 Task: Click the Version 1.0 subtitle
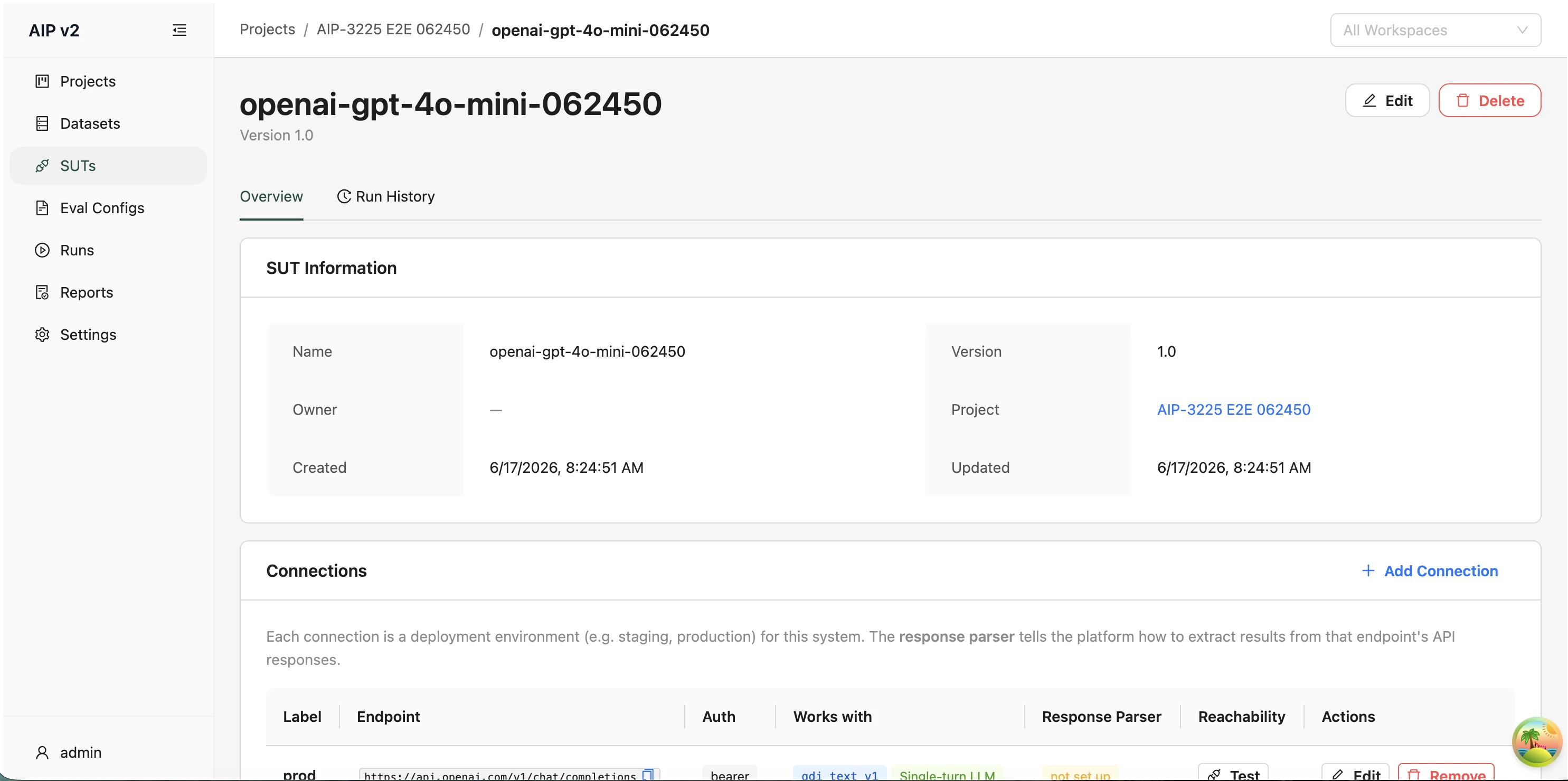pyautogui.click(x=276, y=135)
